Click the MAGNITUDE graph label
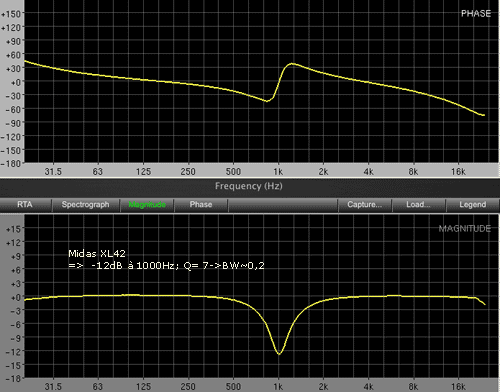This screenshot has height=392, width=500. point(465,229)
